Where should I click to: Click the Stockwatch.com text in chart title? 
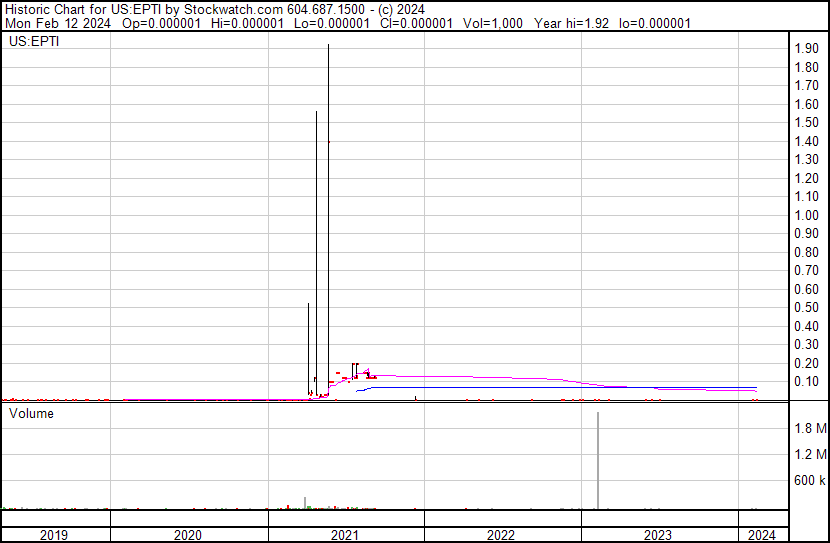pyautogui.click(x=217, y=9)
